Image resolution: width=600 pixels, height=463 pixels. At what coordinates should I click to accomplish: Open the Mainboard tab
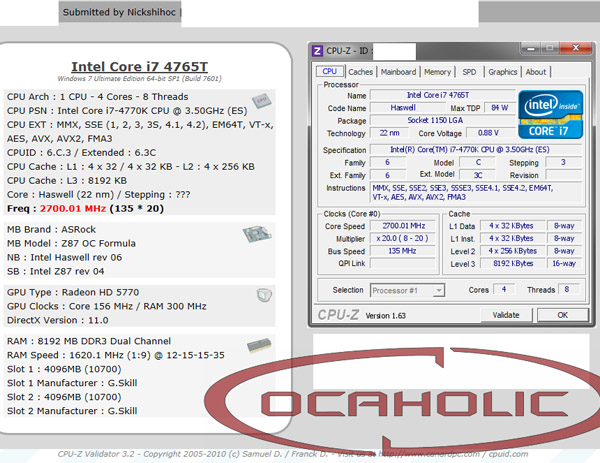[x=398, y=72]
